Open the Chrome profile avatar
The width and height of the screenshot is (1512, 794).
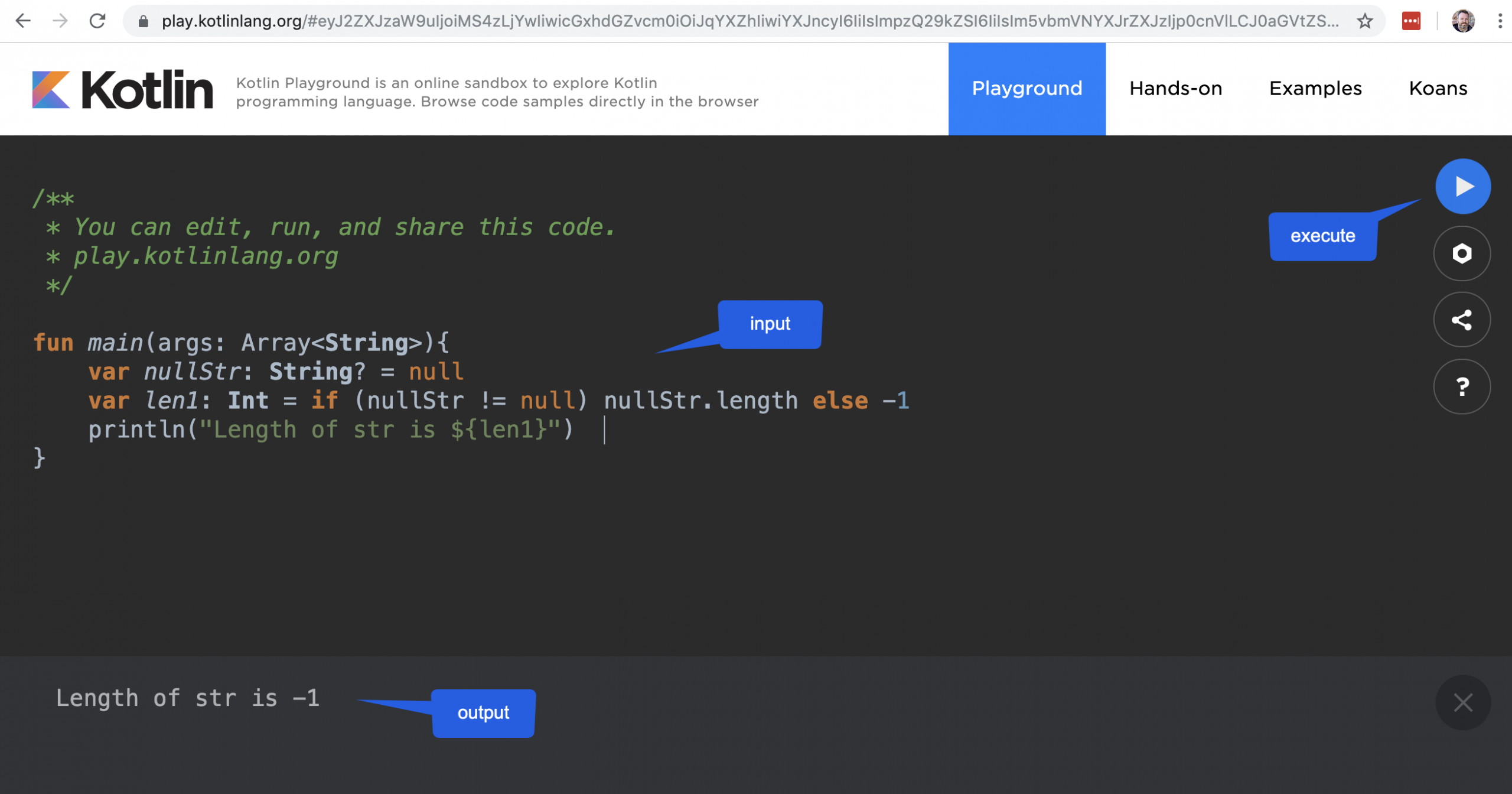[1462, 21]
